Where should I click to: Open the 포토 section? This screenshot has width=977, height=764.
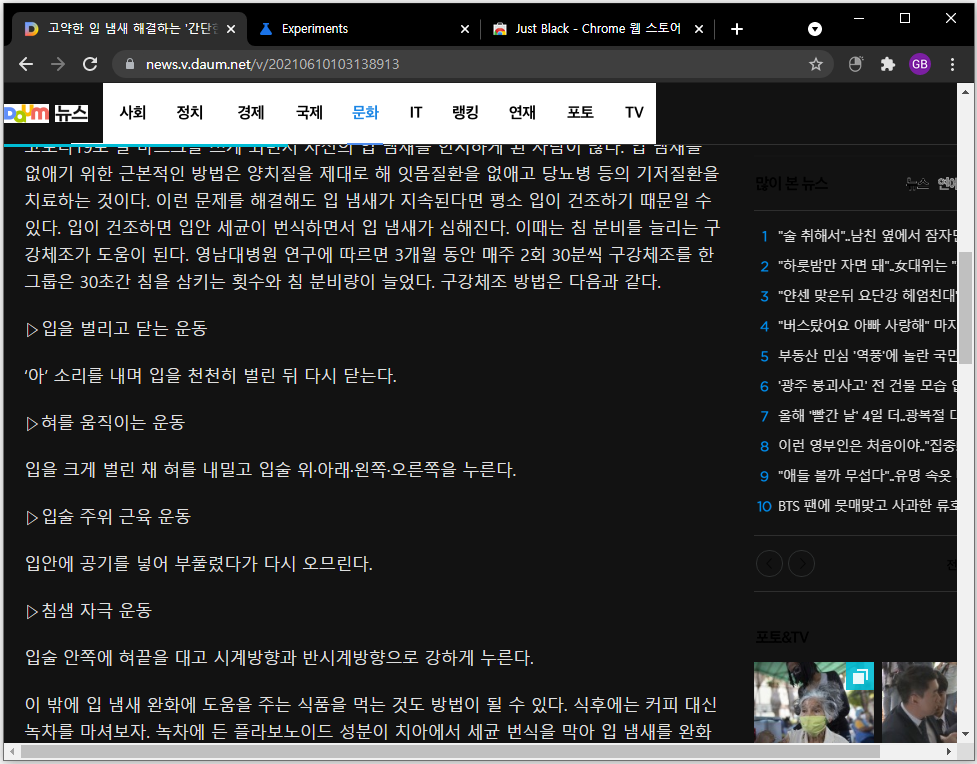(x=580, y=112)
